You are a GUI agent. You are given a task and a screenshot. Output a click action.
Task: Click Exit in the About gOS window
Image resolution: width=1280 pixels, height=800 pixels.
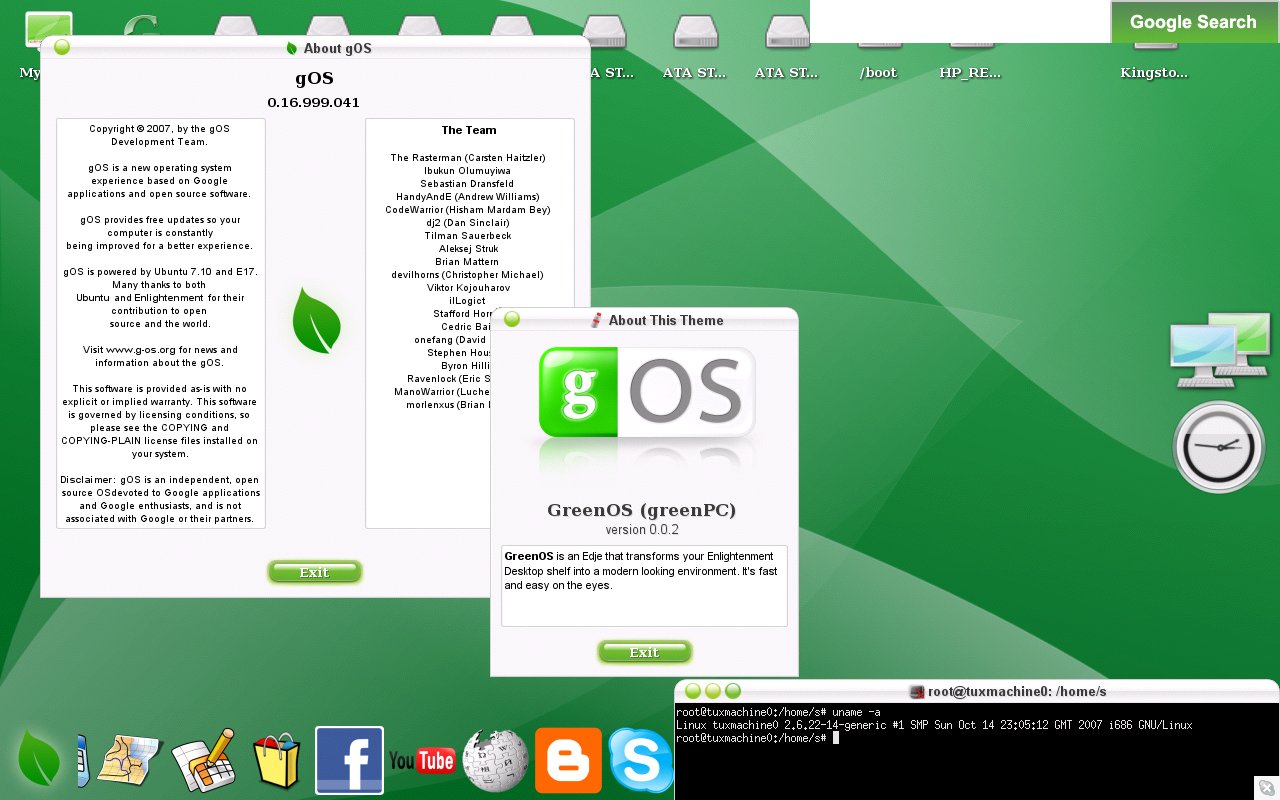(x=314, y=572)
